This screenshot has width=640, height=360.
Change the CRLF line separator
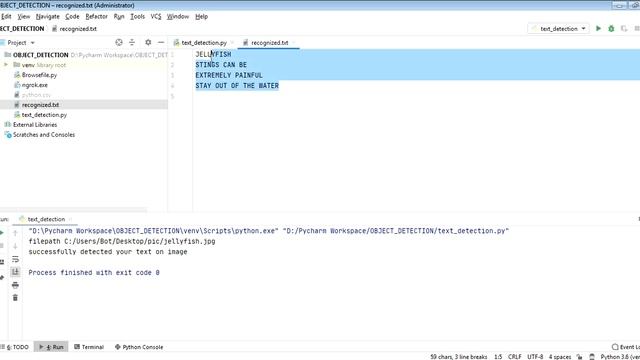(514, 357)
